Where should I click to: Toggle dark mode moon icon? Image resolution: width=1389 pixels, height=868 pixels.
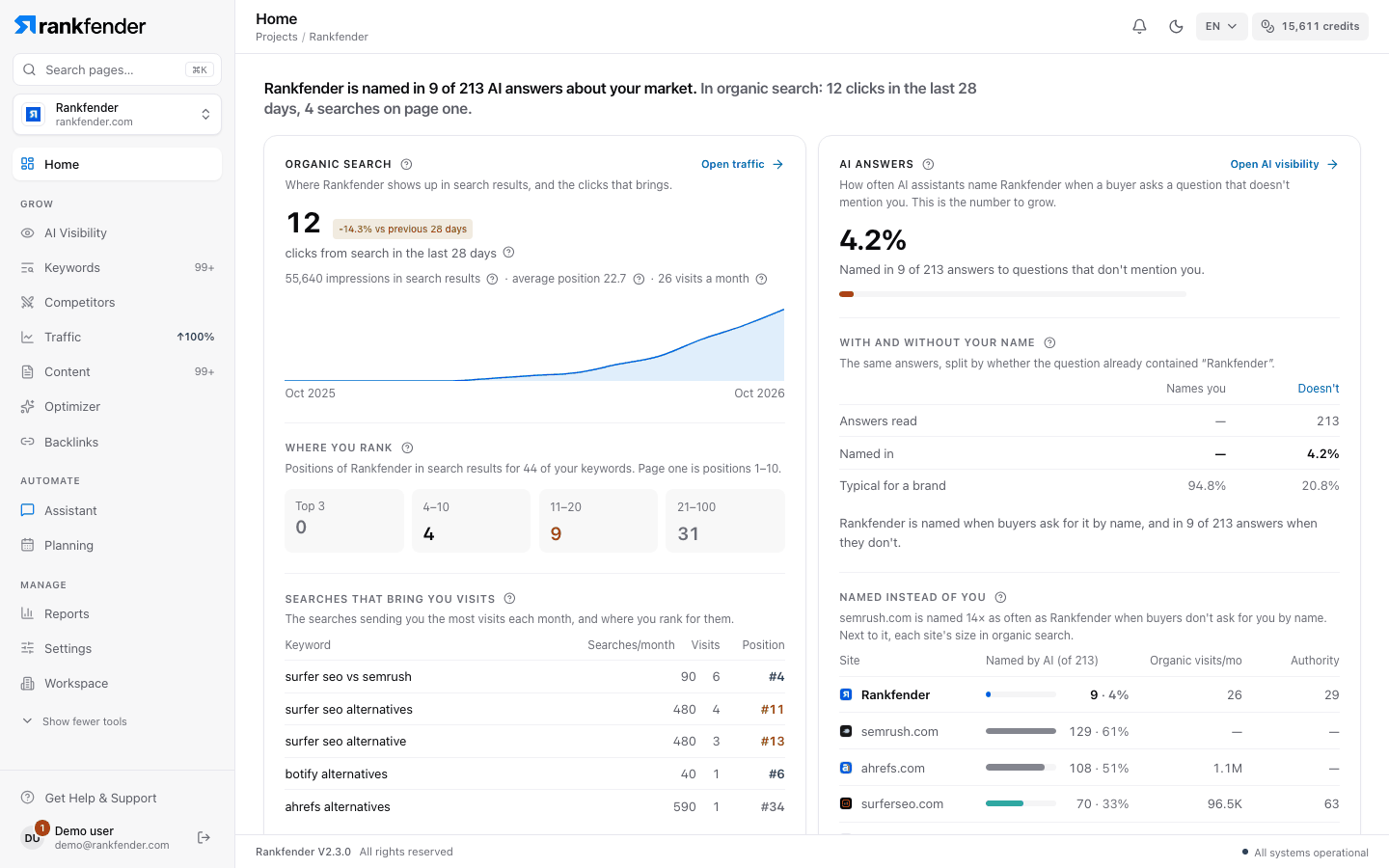1176,26
